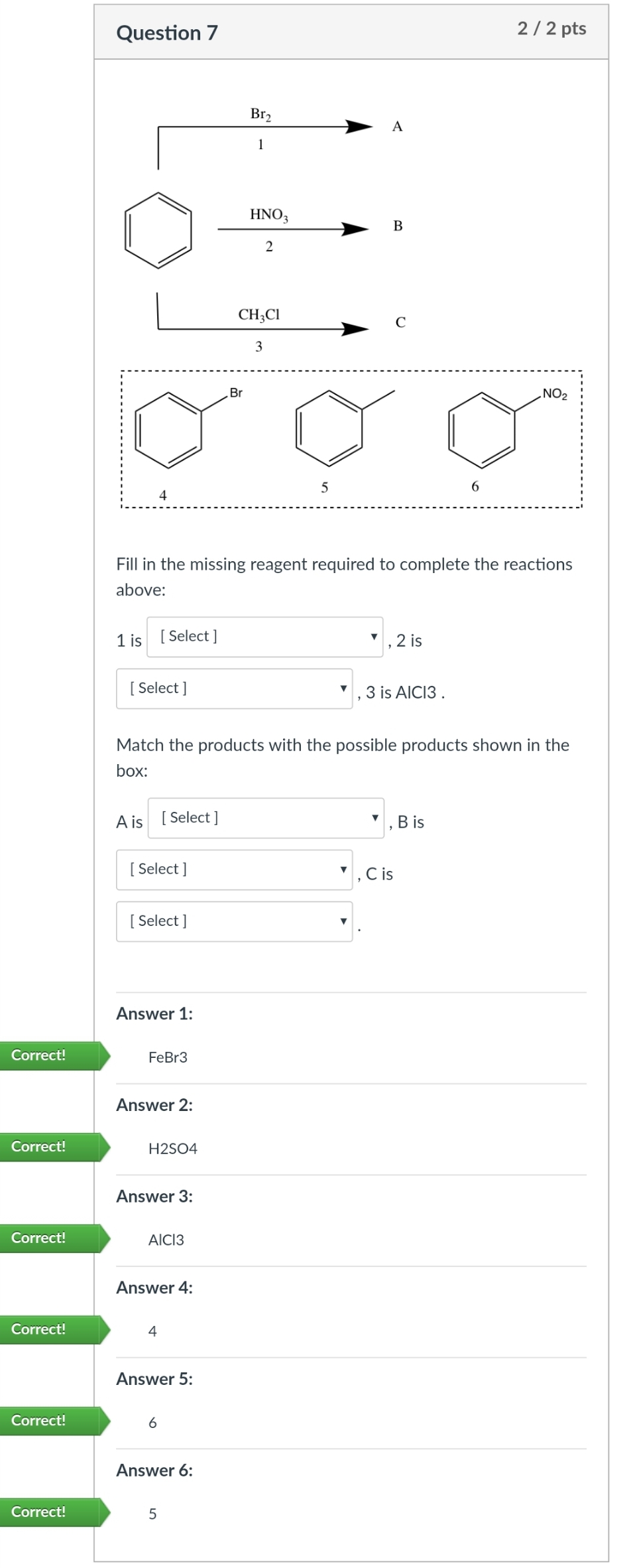
Task: Click the Br2 reaction arrow toward A
Action: [265, 126]
